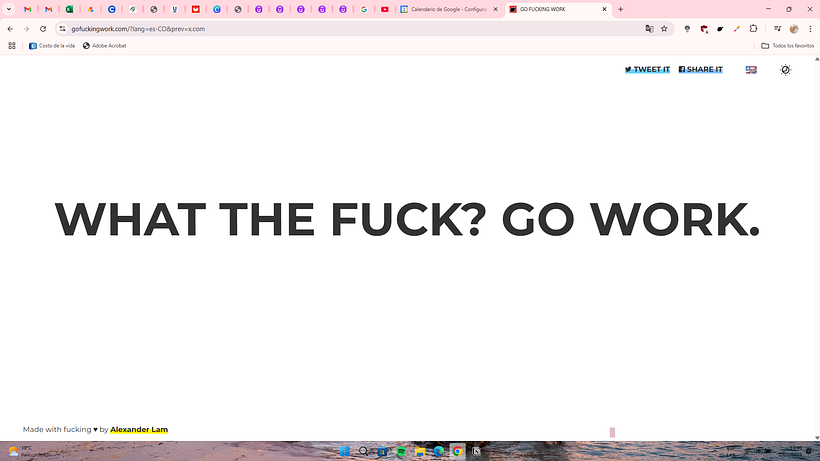Image resolution: width=820 pixels, height=461 pixels.
Task: Click the TWEET IT link
Action: tap(647, 70)
